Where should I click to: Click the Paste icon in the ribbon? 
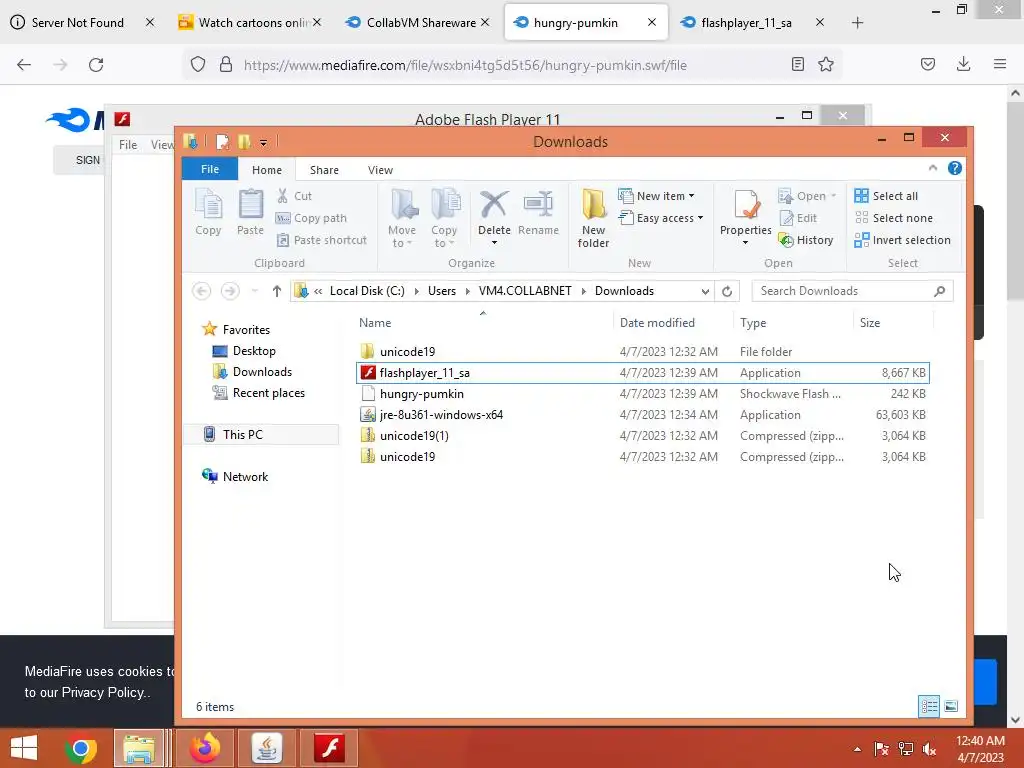pyautogui.click(x=250, y=212)
